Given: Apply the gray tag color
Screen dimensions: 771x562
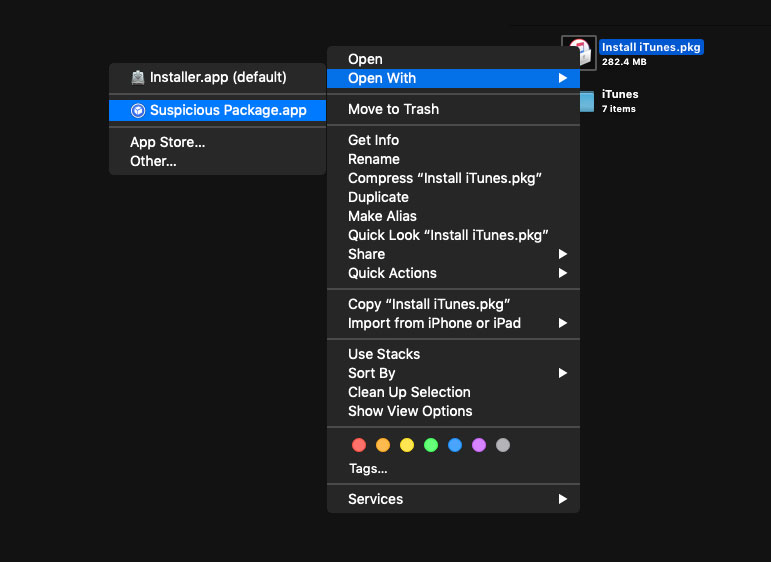Looking at the screenshot, I should coord(503,445).
